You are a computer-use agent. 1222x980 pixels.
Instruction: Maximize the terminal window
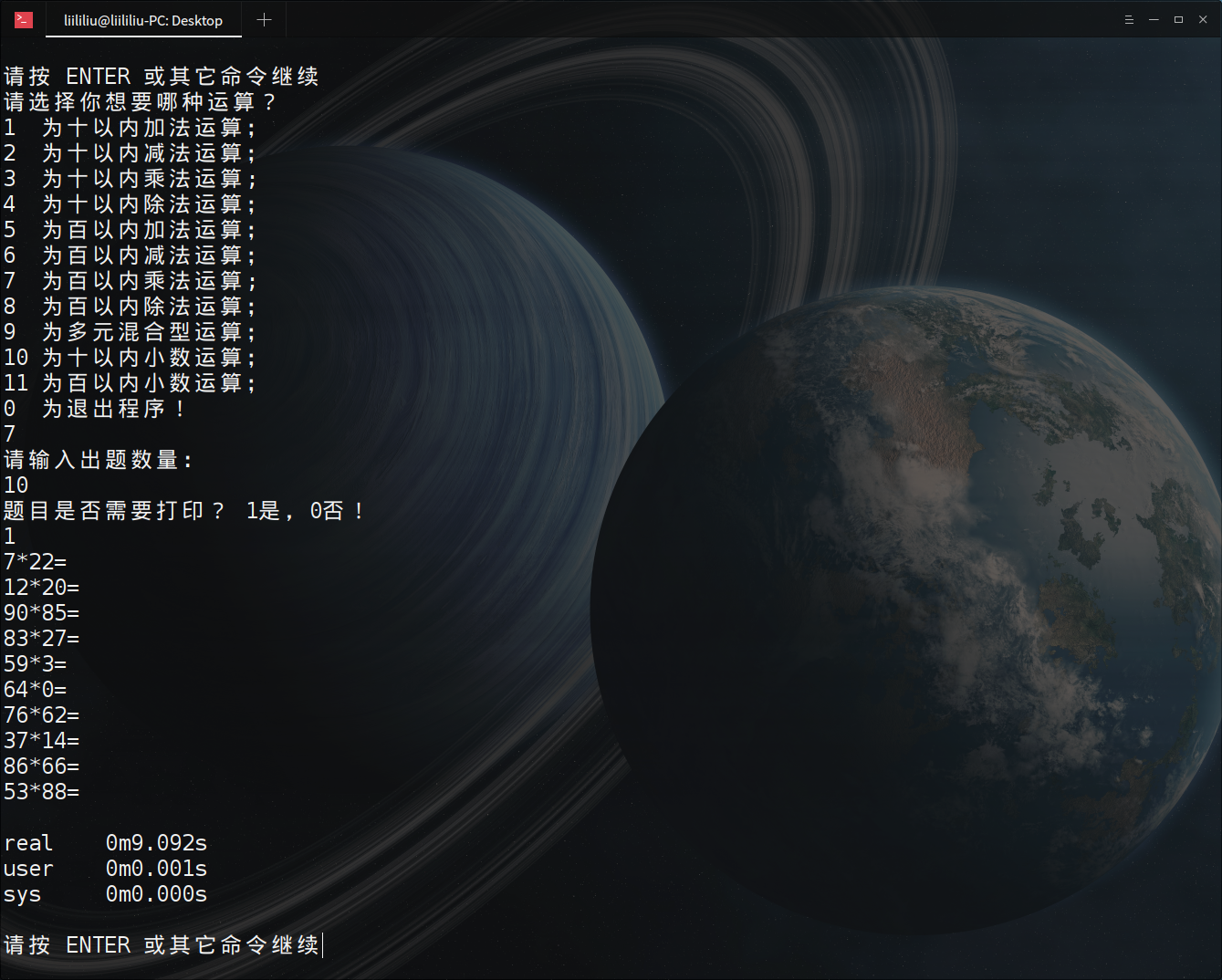pos(1178,19)
